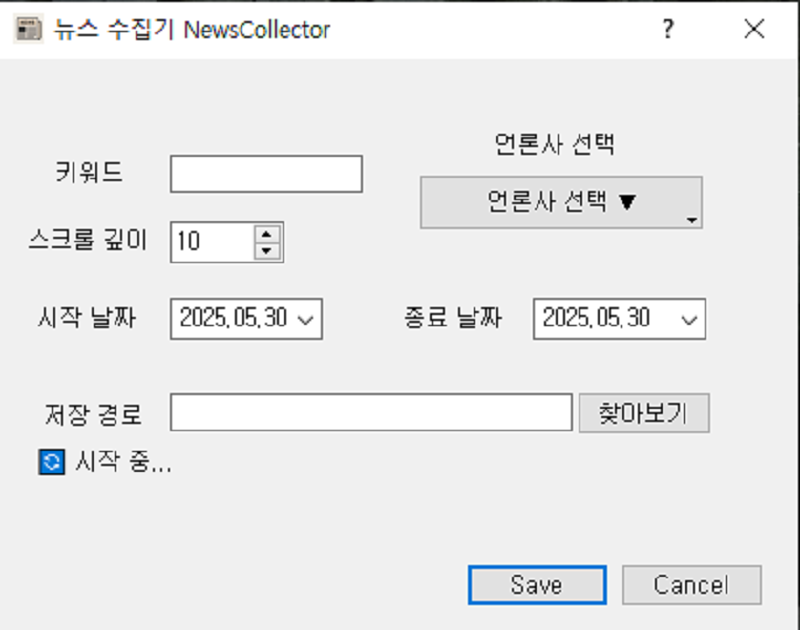Image resolution: width=800 pixels, height=630 pixels.
Task: Click the 시작 날짜 date text 2025.05.30
Action: [233, 319]
